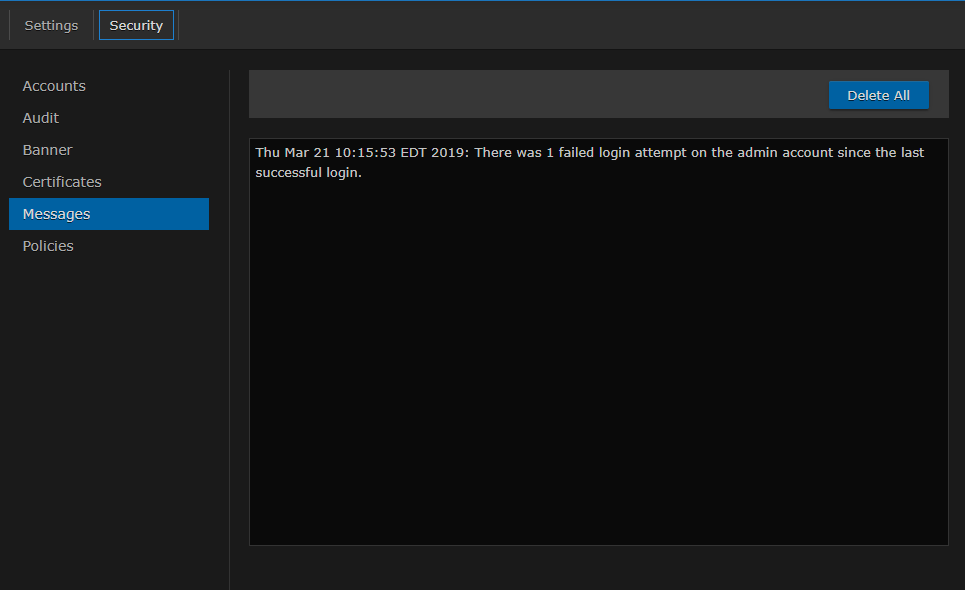
Task: Select the Messages sidebar entry
Action: point(56,214)
